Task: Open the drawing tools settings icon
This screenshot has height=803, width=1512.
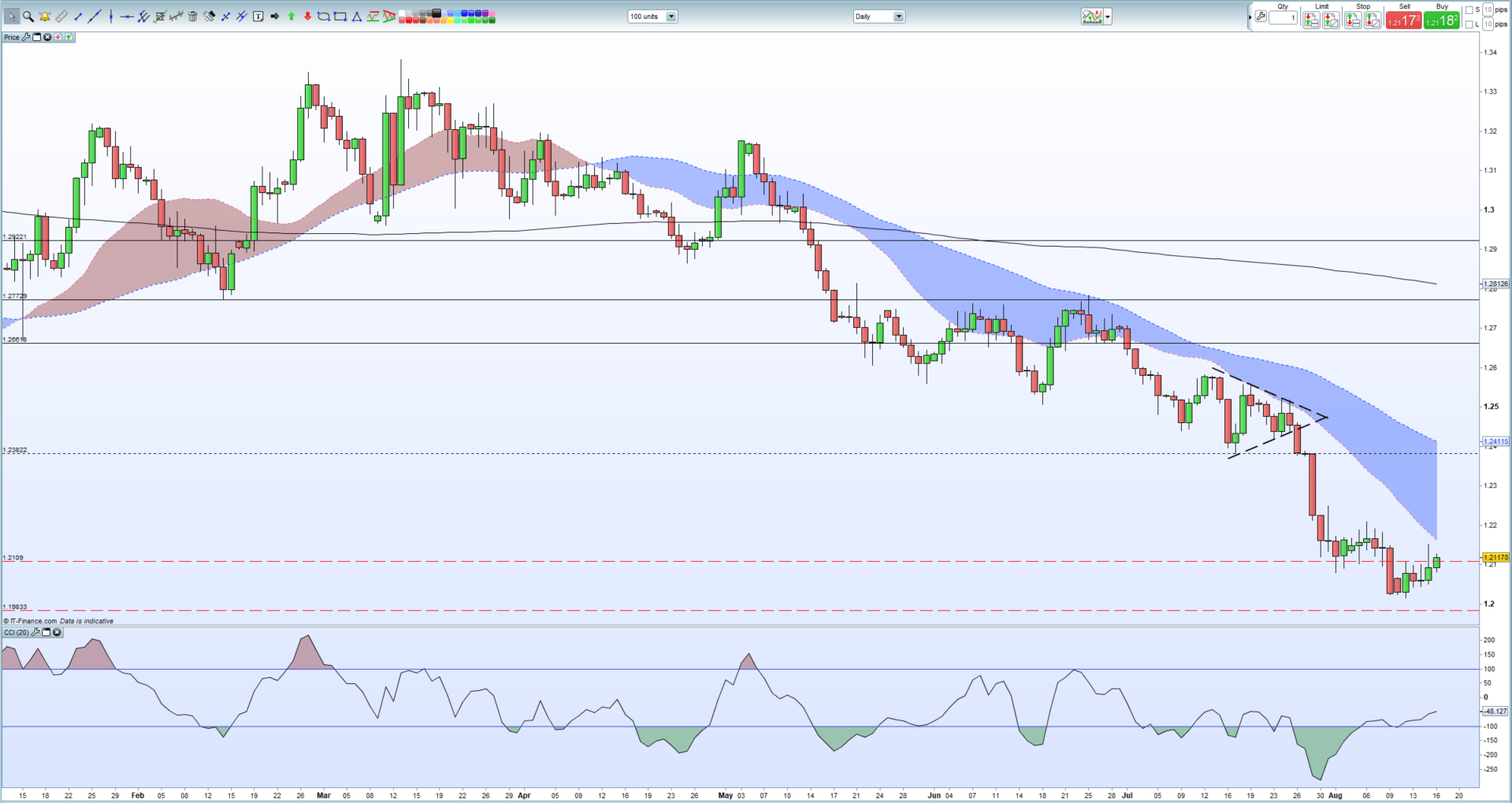Action: (209, 17)
